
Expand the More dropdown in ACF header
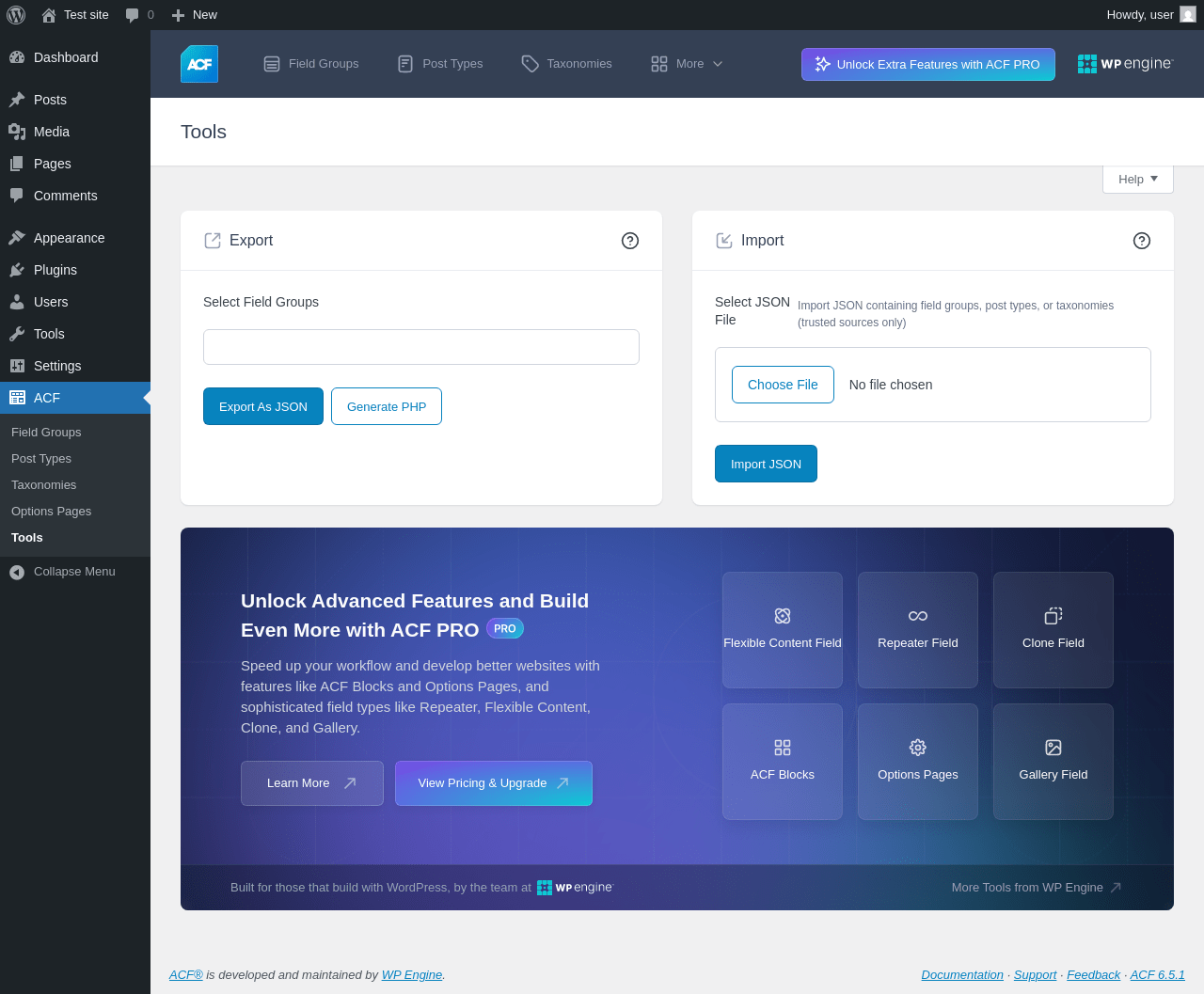[x=687, y=64]
